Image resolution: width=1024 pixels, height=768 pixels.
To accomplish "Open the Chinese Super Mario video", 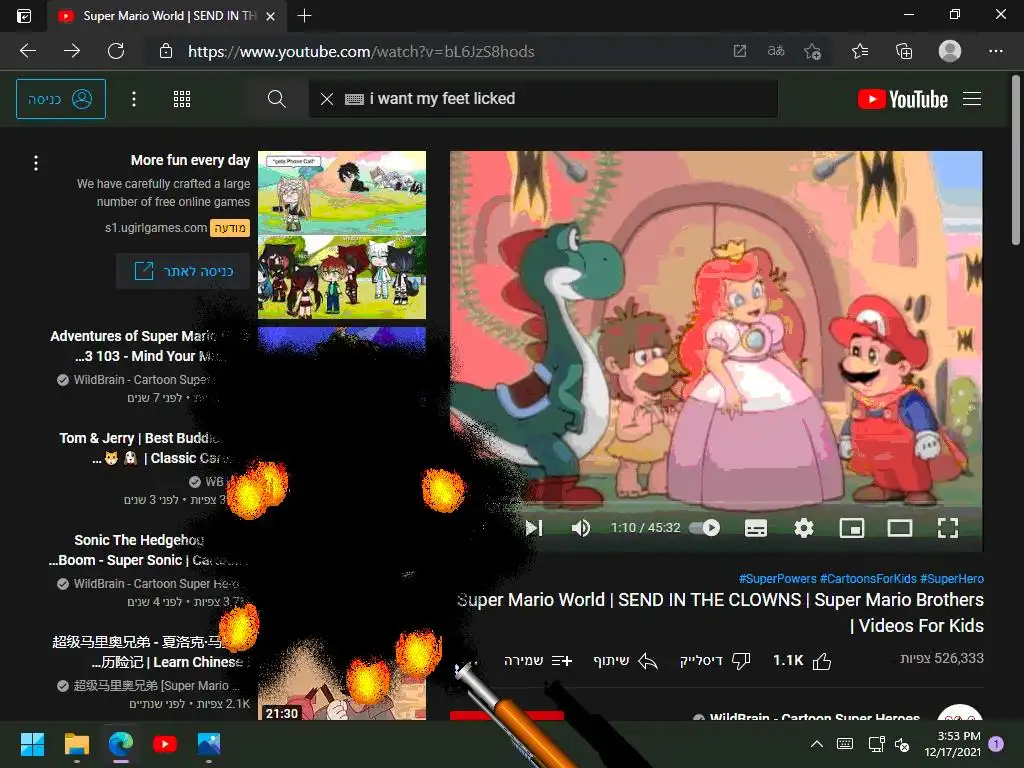I will [147, 652].
